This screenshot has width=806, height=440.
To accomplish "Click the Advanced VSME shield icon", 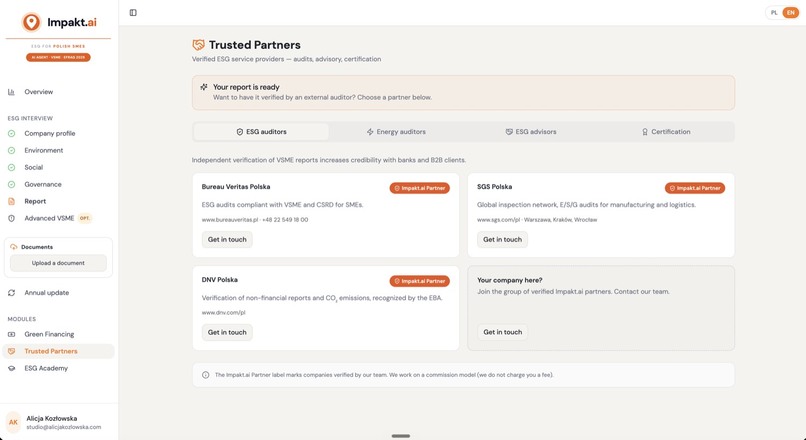I will click(x=11, y=218).
